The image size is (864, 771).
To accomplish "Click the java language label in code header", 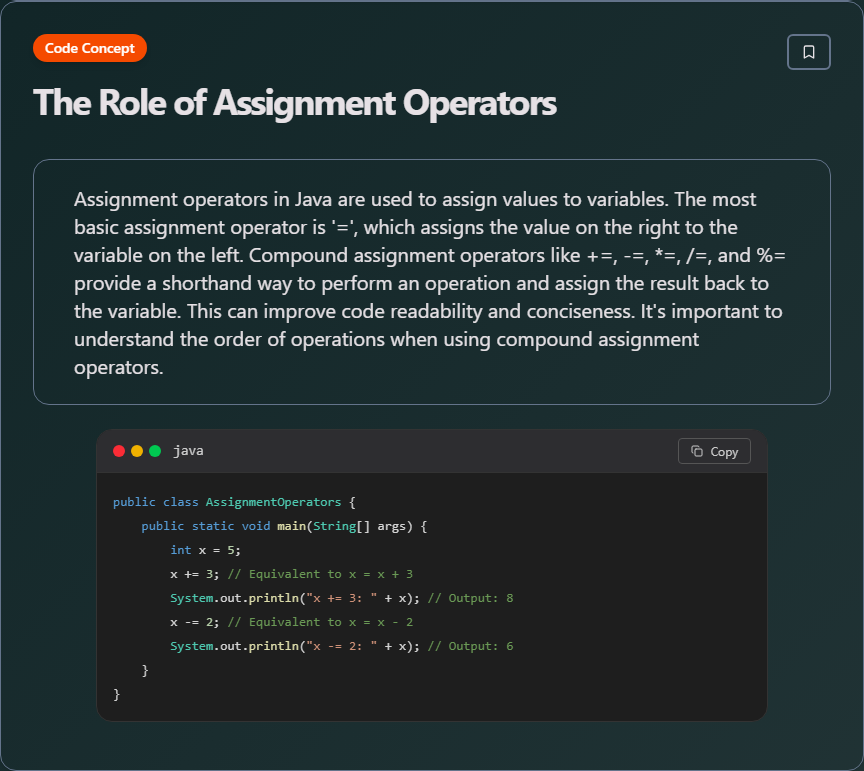I will [x=188, y=450].
